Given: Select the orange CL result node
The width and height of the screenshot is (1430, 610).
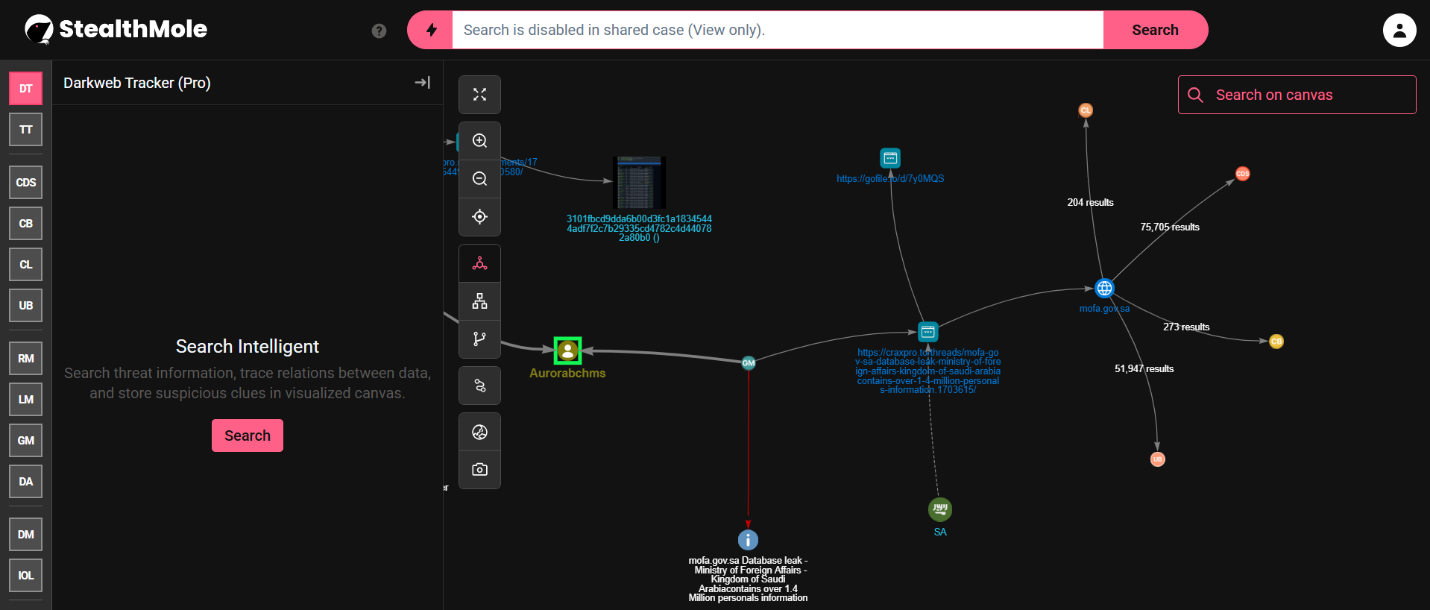Looking at the screenshot, I should point(1085,110).
